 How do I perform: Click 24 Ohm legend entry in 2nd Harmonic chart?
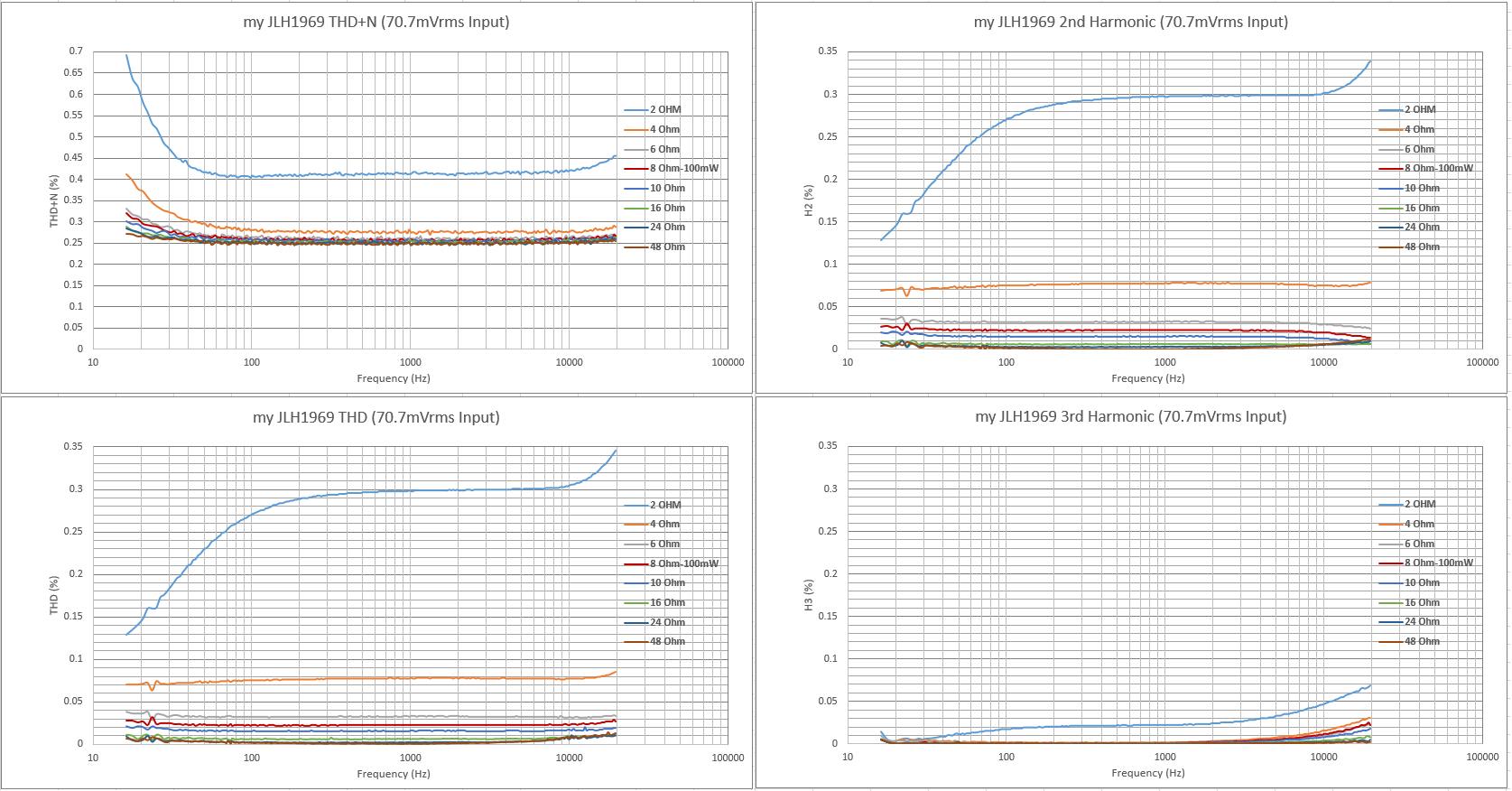tap(1410, 227)
